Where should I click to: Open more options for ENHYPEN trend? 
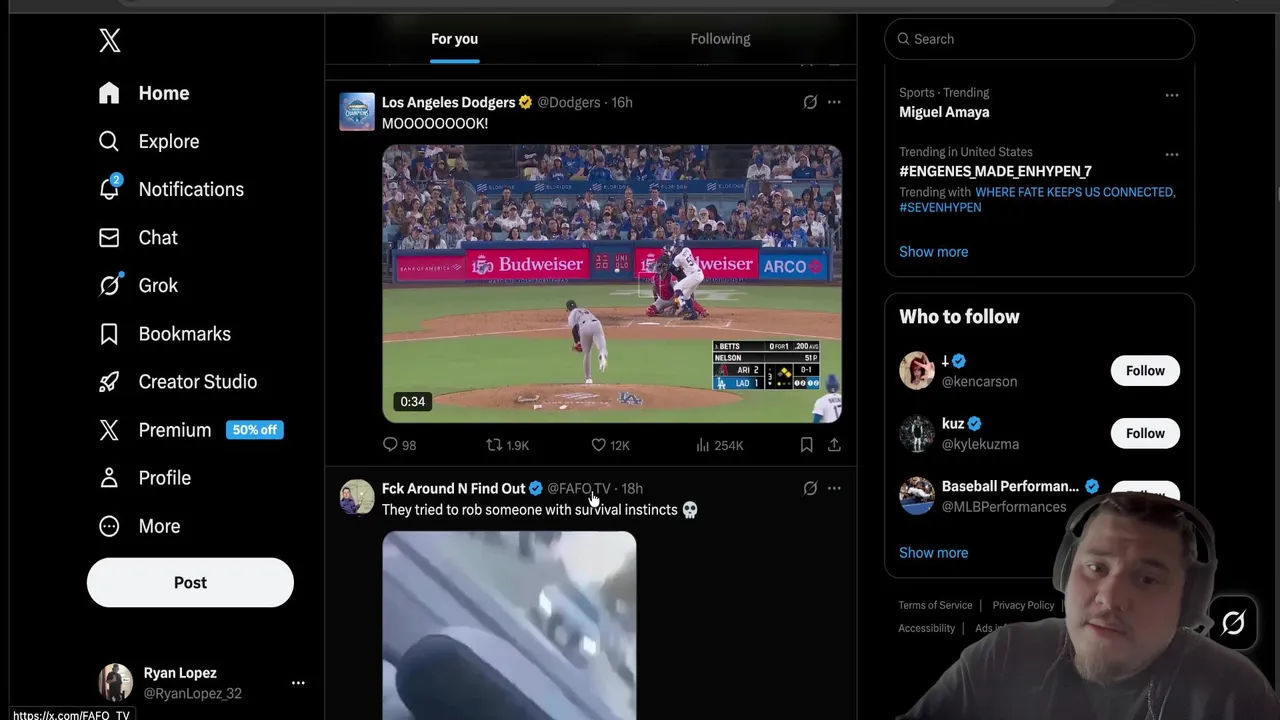1171,155
